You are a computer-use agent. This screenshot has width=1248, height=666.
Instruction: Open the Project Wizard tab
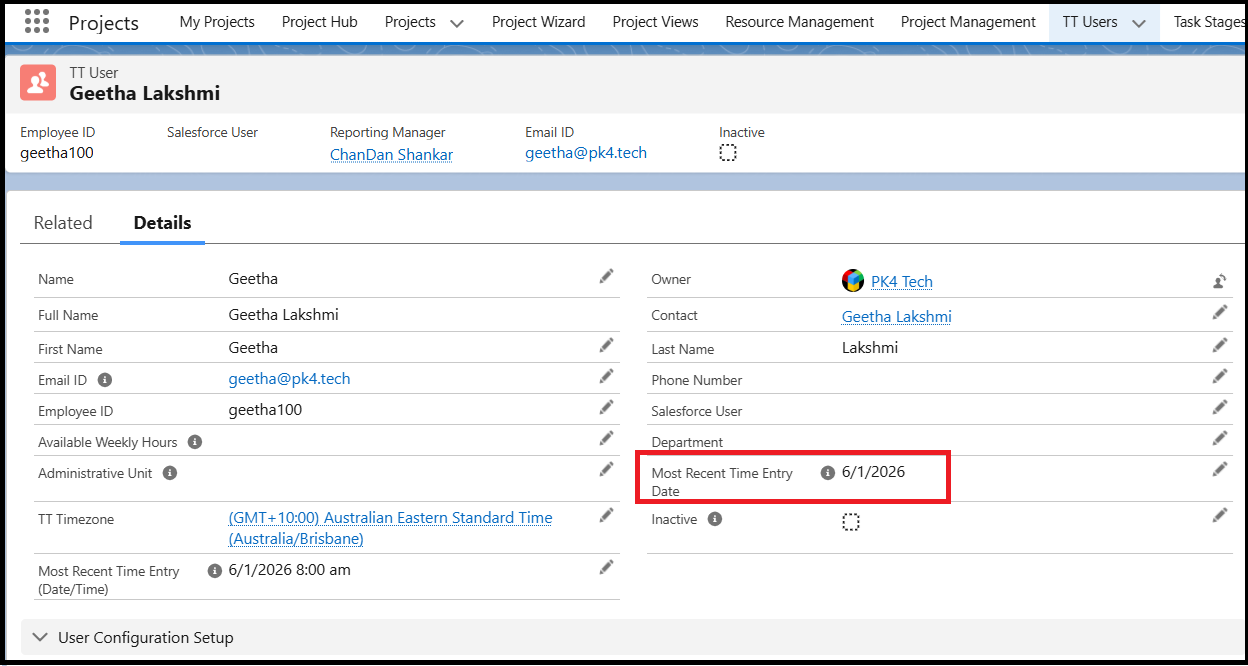pos(539,22)
